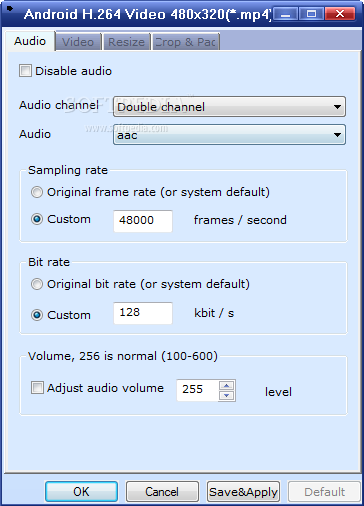
Task: Select Original bit rate radio option
Action: [x=37, y=284]
